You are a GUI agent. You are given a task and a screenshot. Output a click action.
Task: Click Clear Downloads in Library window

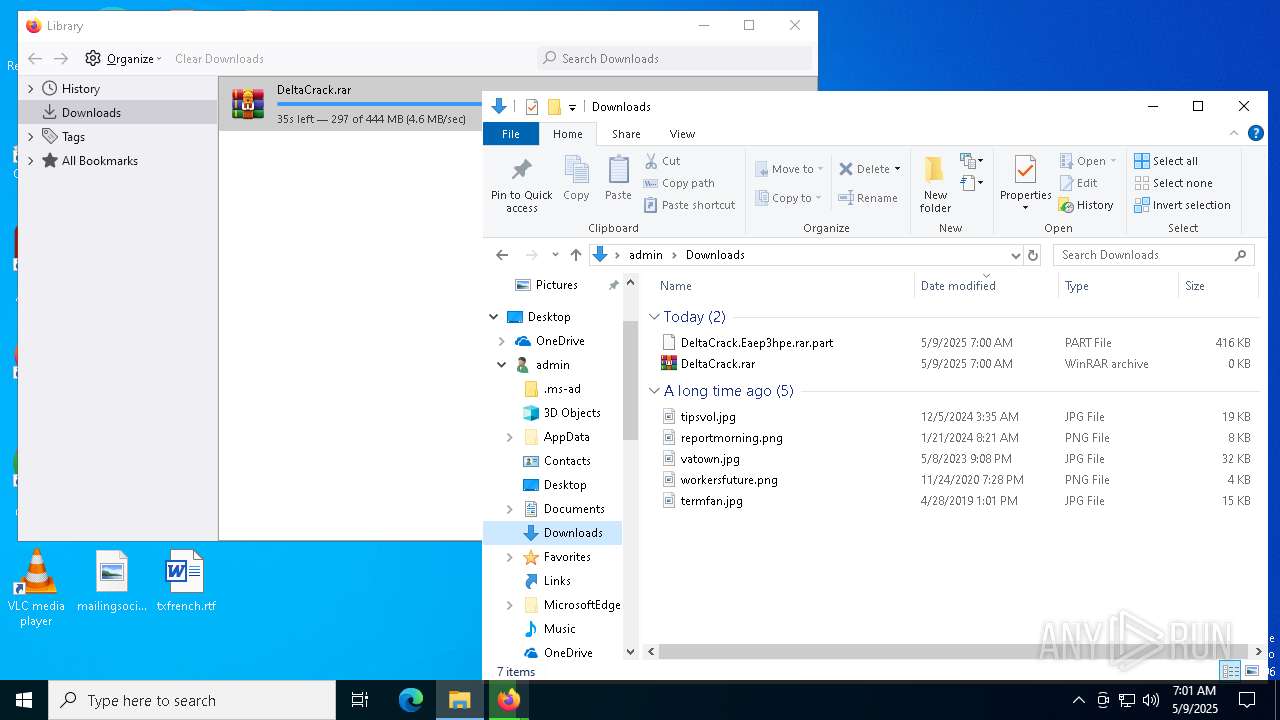coord(219,59)
